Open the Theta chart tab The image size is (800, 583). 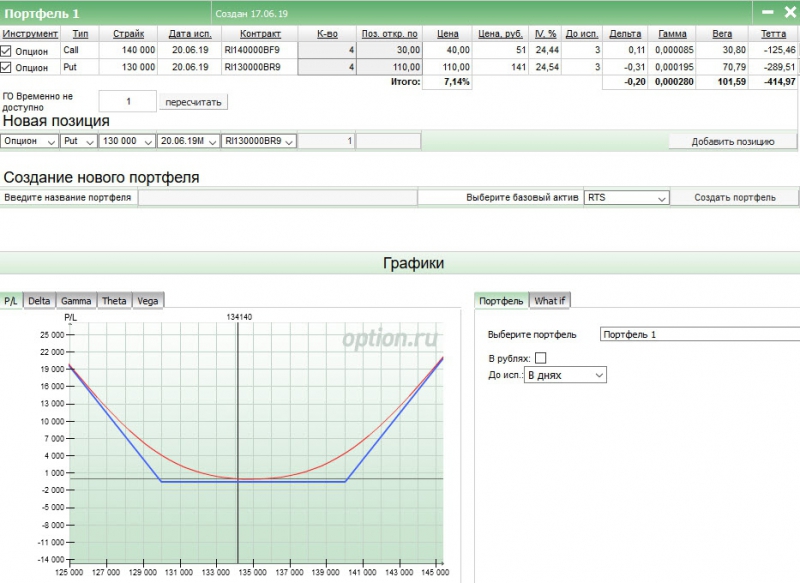pos(114,300)
